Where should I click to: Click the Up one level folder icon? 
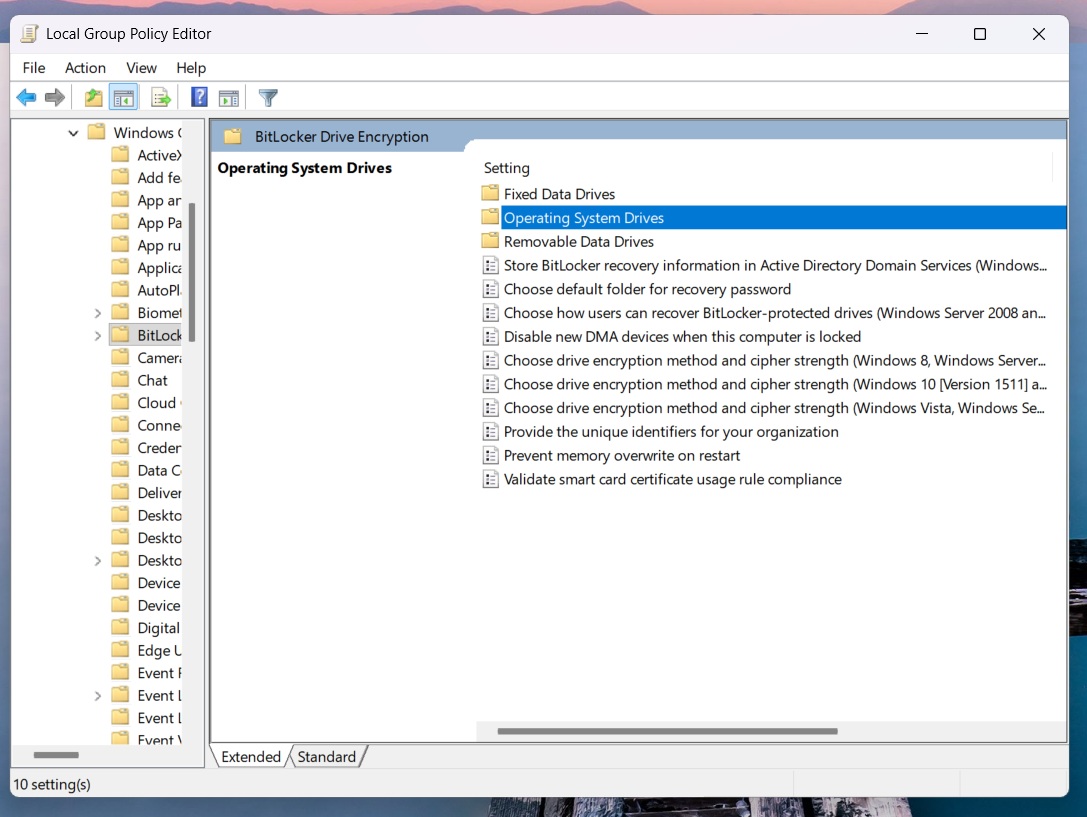(92, 97)
